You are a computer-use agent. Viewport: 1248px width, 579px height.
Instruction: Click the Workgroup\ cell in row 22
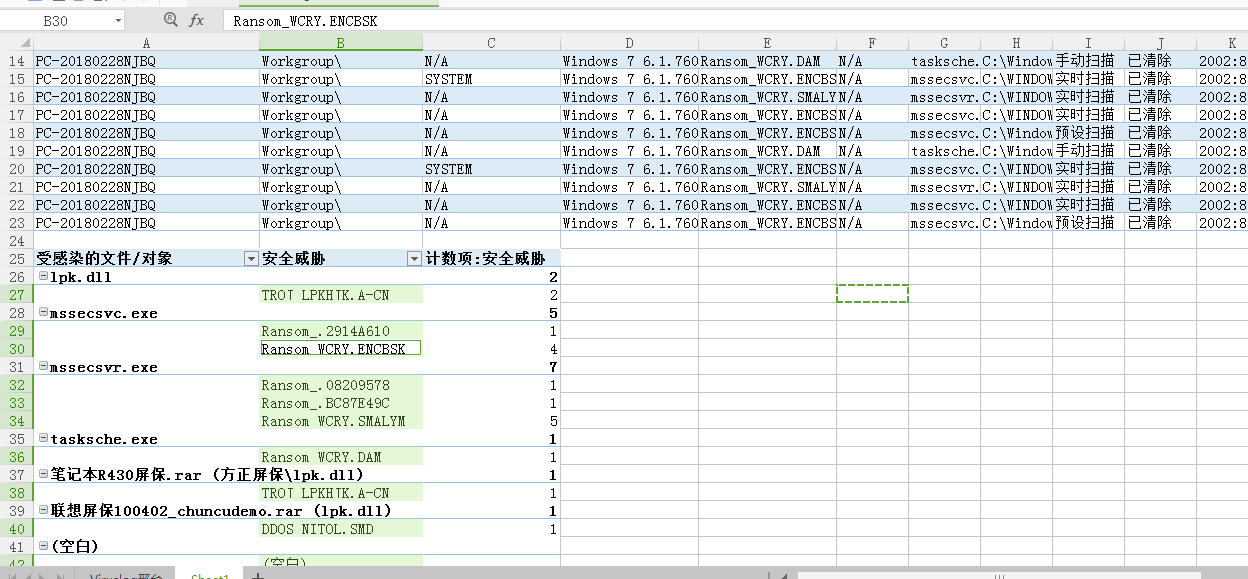341,205
